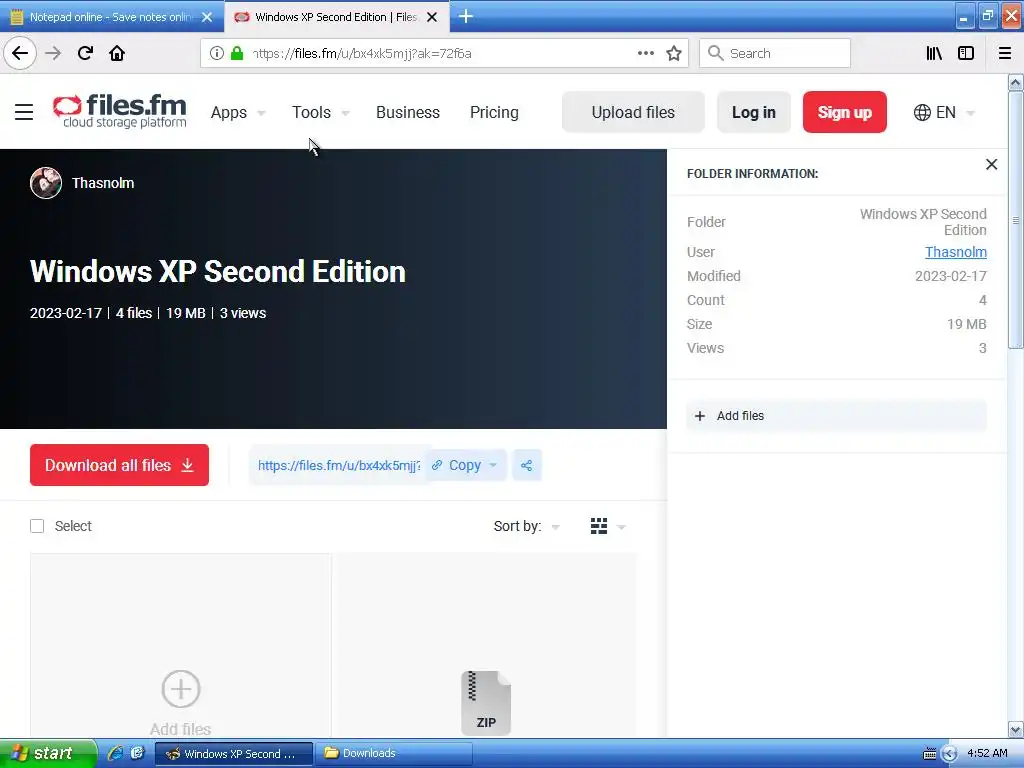Click the files.fm logo
Viewport: 1024px width, 768px height.
tap(120, 111)
